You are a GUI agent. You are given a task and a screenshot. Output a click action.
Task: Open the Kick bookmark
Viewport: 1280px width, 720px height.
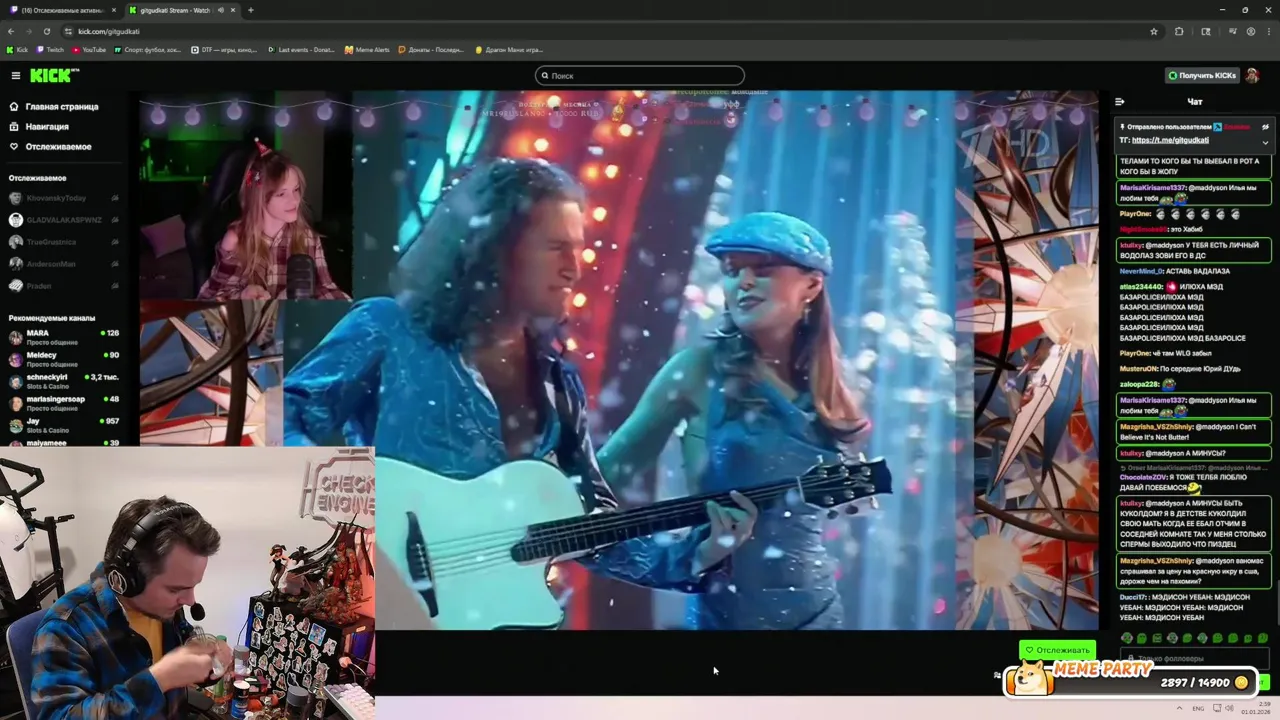coord(17,49)
